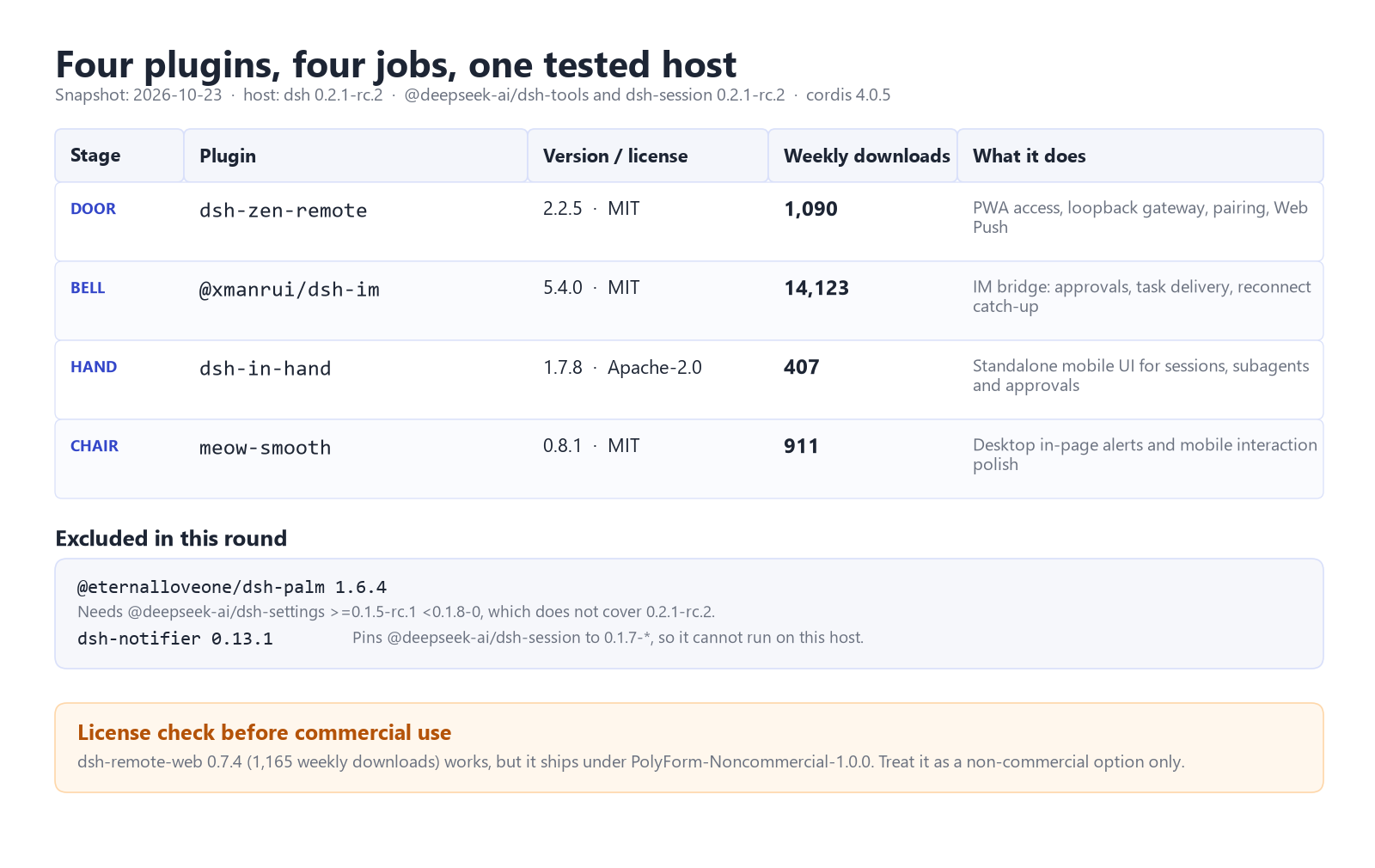This screenshot has height=868, width=1375.
Task: Click the 'Stage' column header
Action: pos(119,156)
